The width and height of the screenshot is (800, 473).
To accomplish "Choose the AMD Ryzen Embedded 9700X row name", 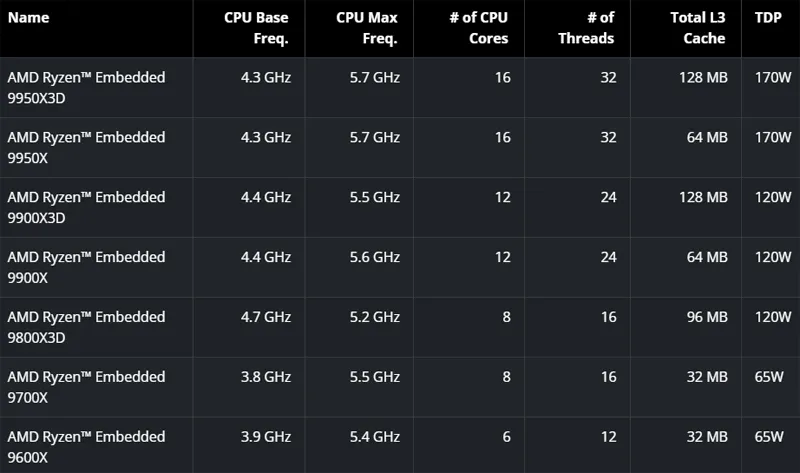I will pyautogui.click(x=86, y=387).
